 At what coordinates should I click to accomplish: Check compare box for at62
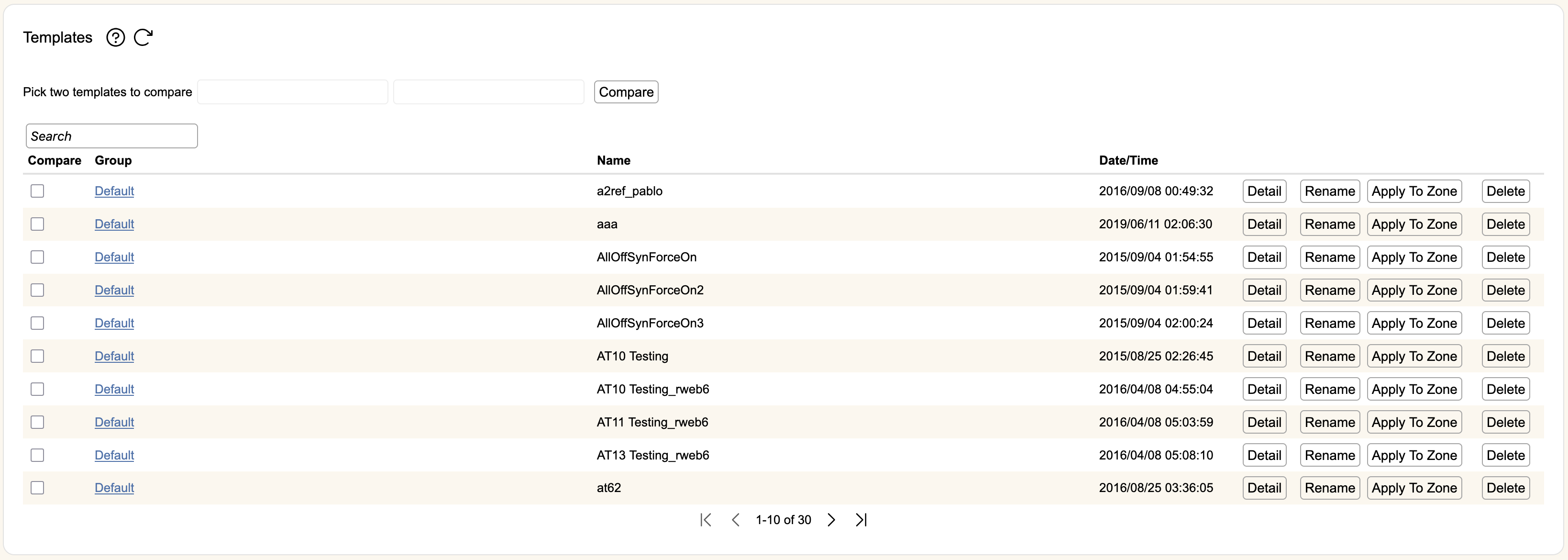point(38,488)
